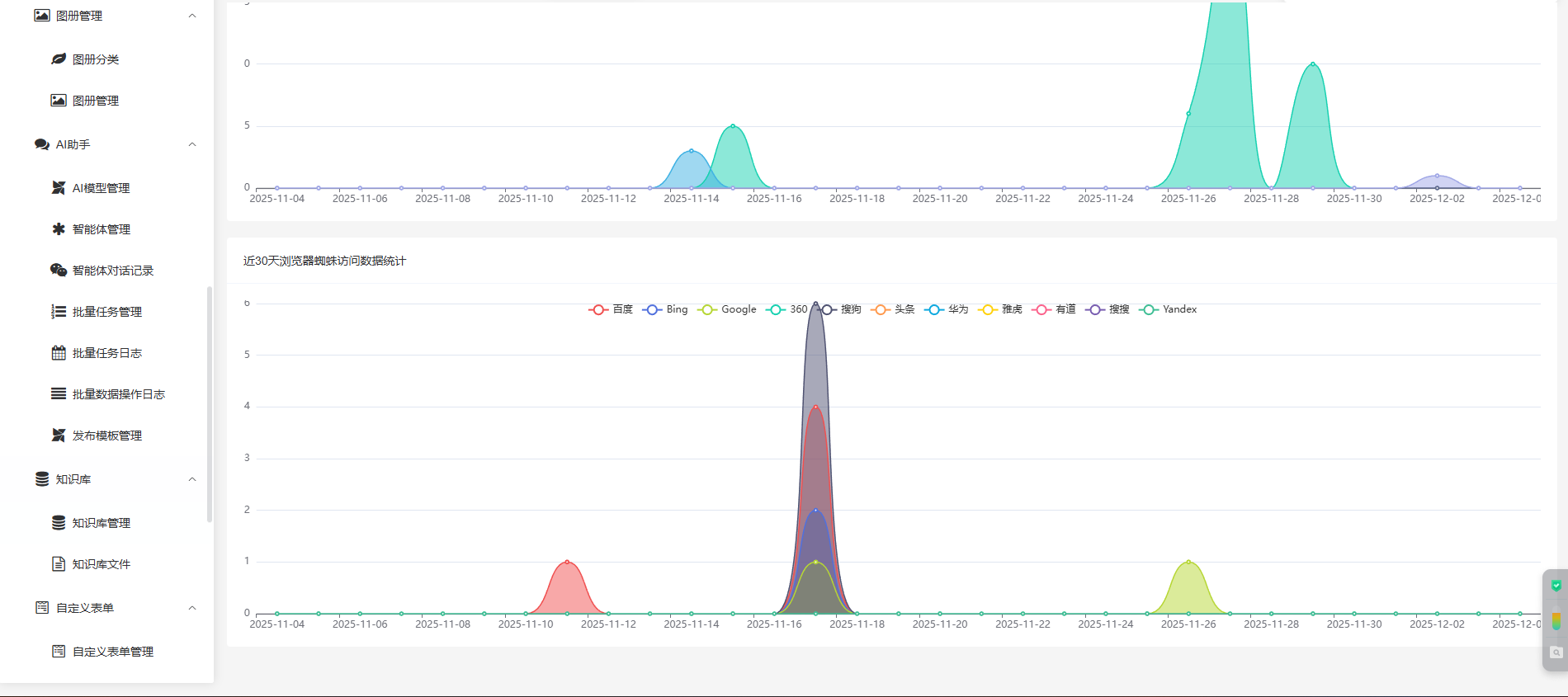The height and width of the screenshot is (697, 1568).
Task: Click the 知识库文件 document icon
Action: [x=59, y=564]
